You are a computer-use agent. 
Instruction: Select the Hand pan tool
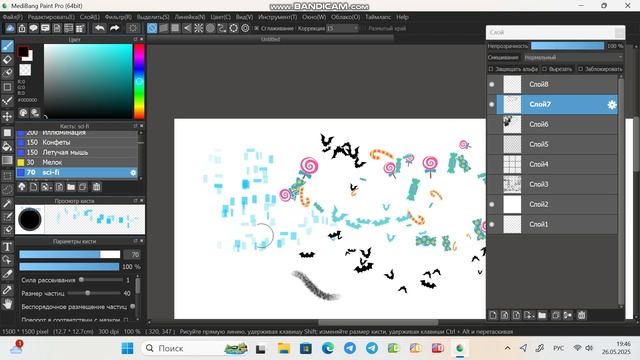pos(7,304)
